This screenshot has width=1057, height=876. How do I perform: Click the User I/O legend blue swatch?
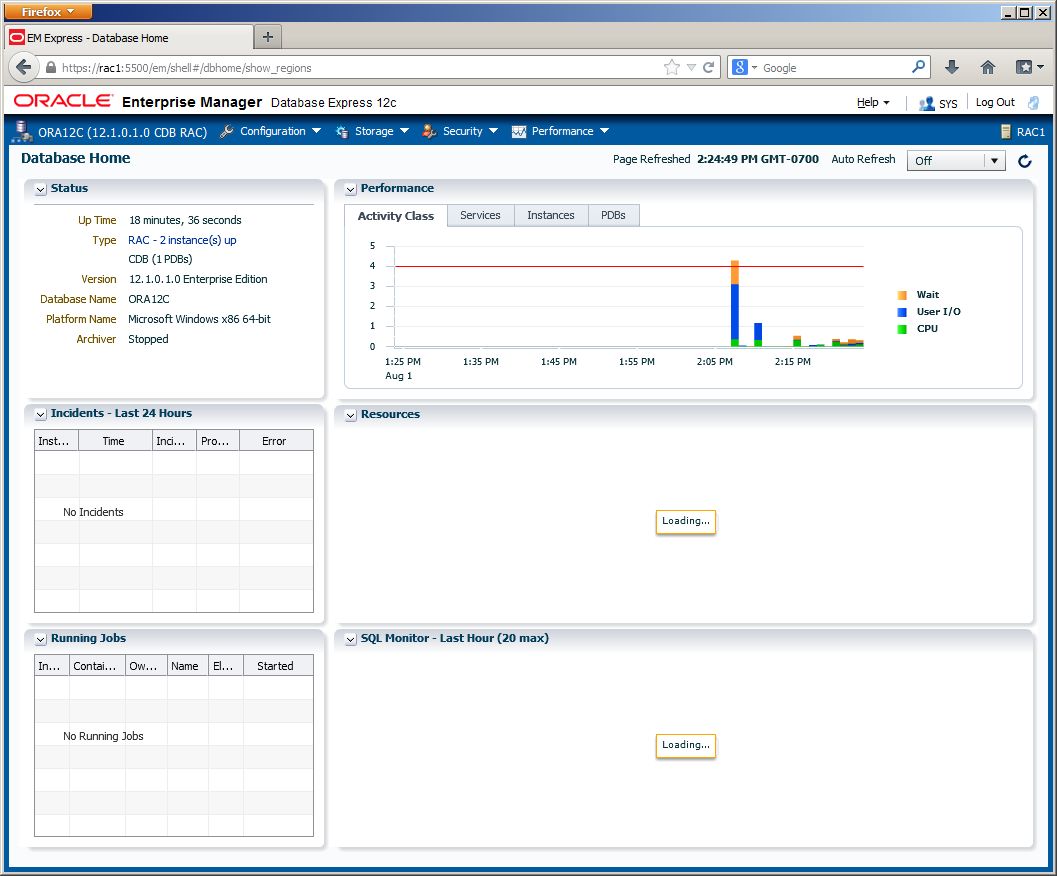point(902,312)
